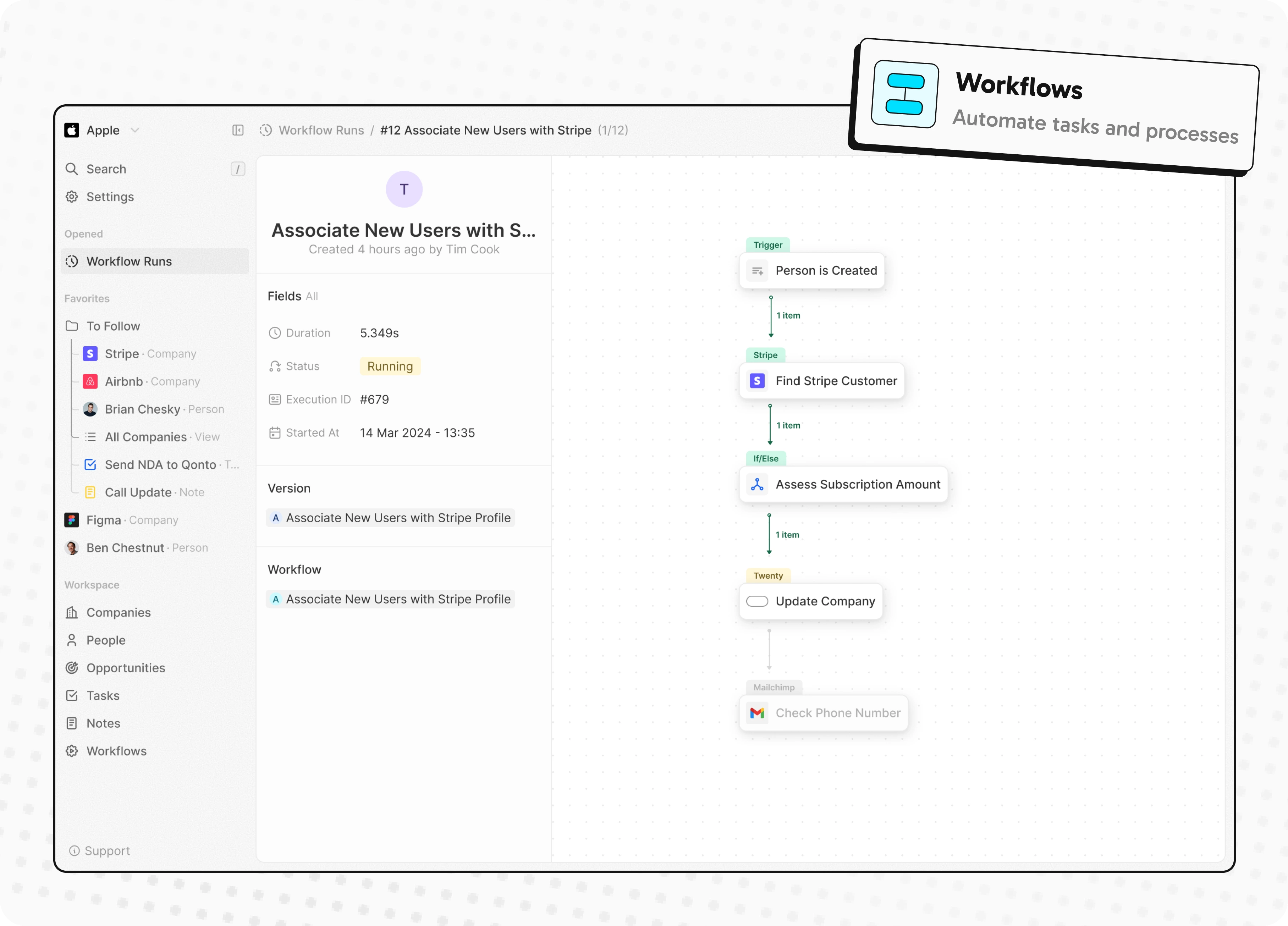Click the Duration value 5.349s
This screenshot has height=926, width=1288.
[x=379, y=333]
